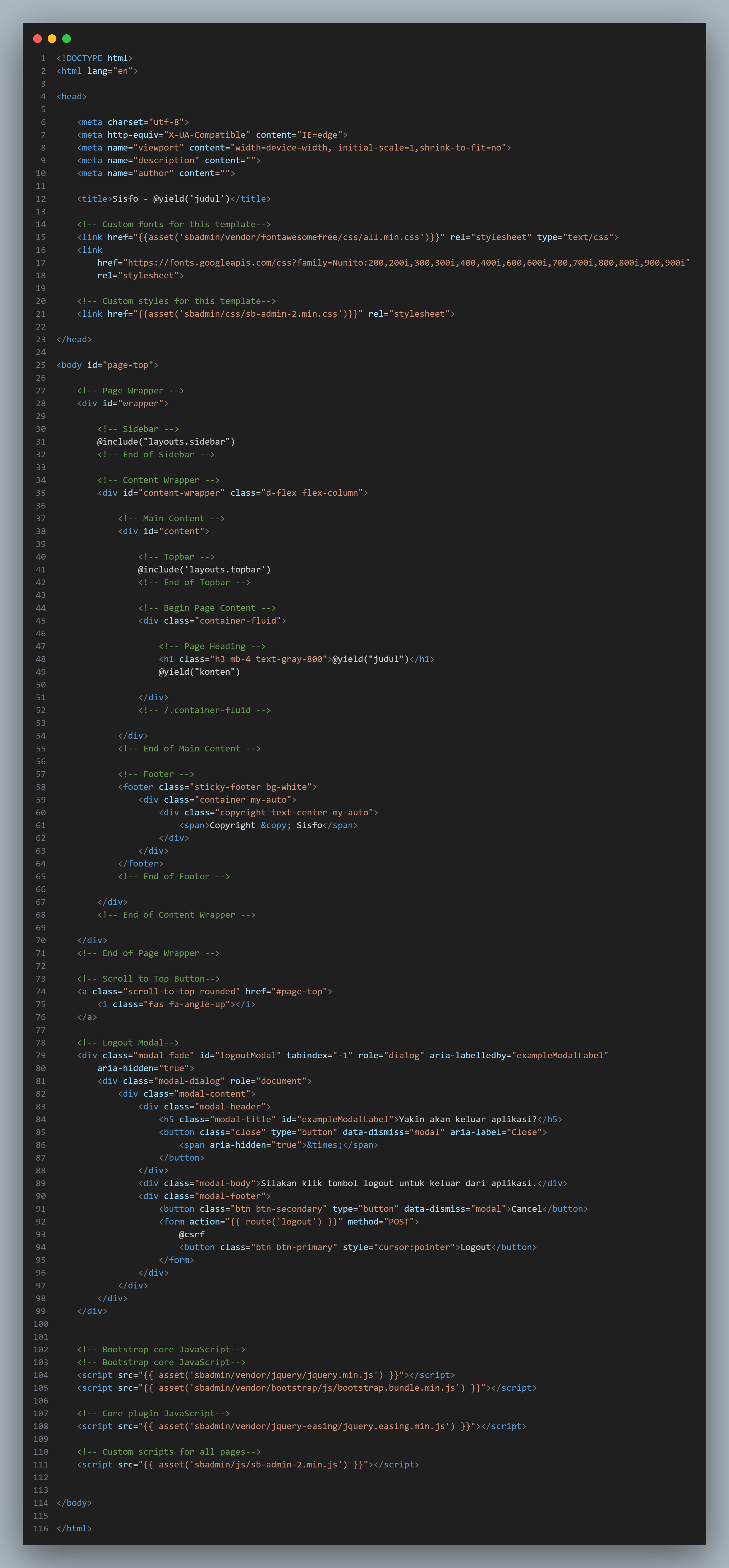Click the Logout button text in code
This screenshot has height=1568, width=729.
(x=475, y=1247)
